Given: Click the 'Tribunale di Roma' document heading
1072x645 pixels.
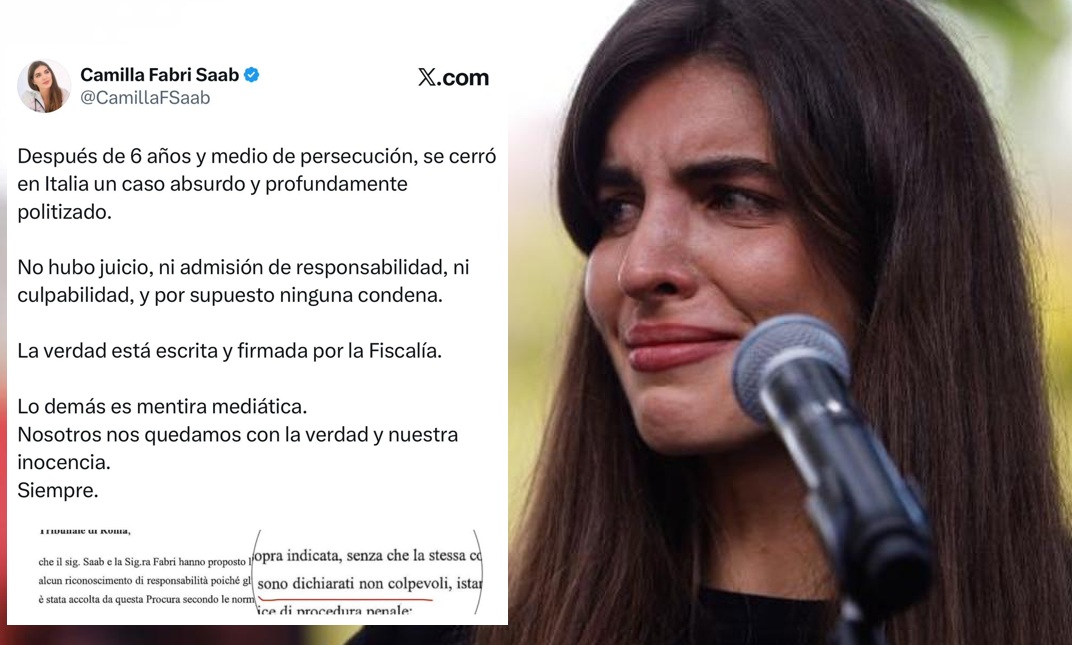Looking at the screenshot, I should click(x=85, y=531).
